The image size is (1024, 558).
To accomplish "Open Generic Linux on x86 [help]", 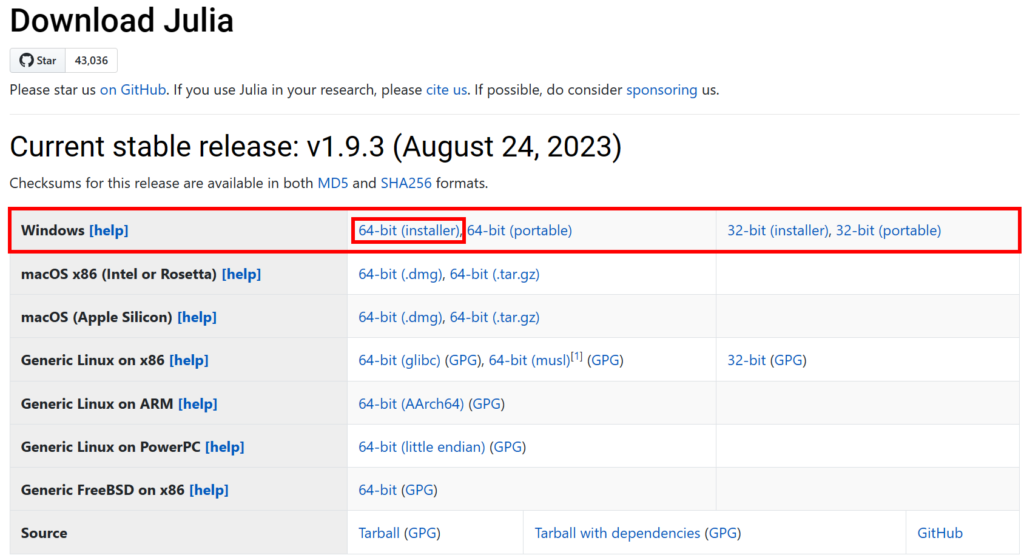I will (x=189, y=360).
